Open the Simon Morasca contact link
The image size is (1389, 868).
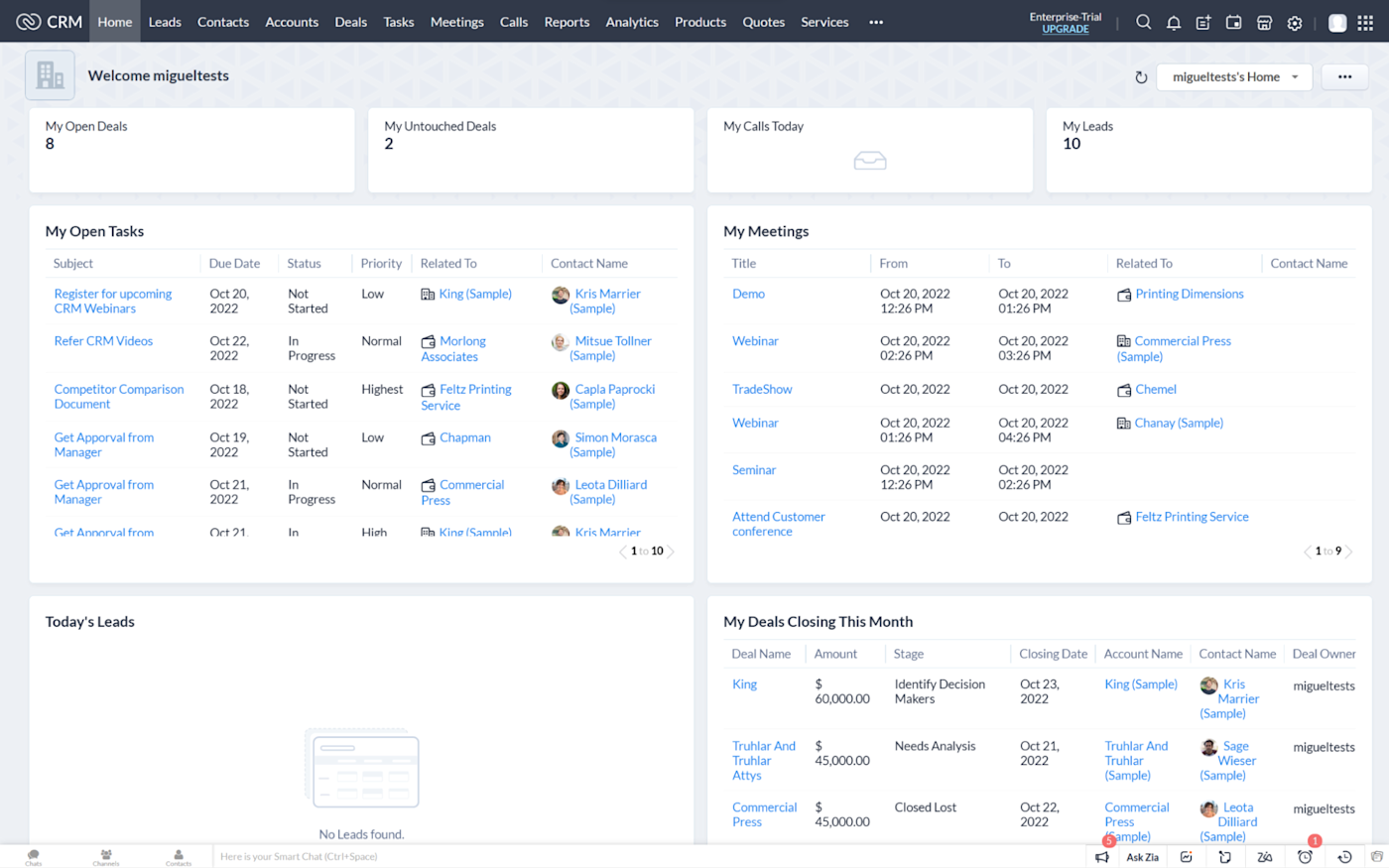(x=615, y=444)
